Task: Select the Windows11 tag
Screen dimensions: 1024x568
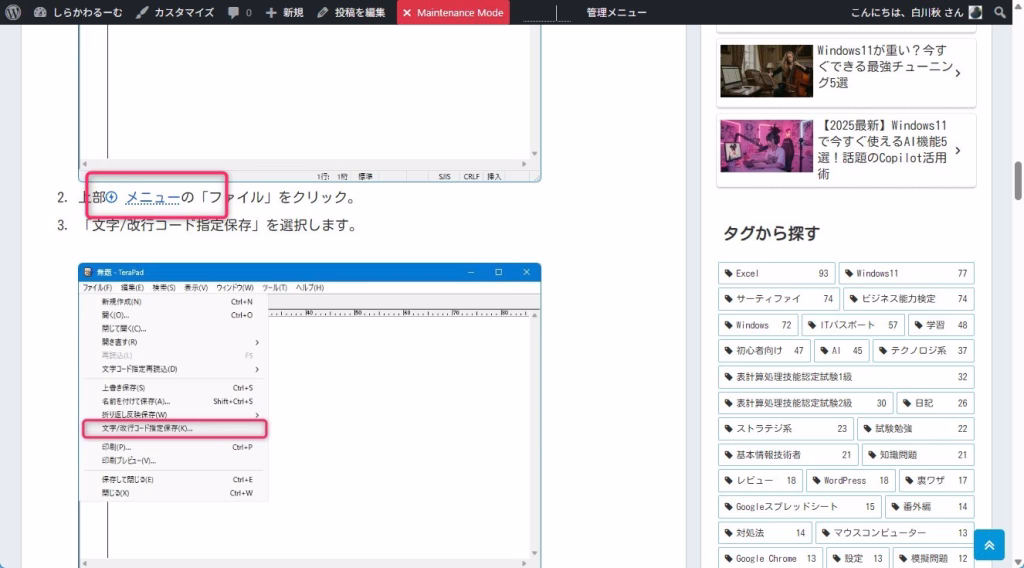Action: point(906,273)
